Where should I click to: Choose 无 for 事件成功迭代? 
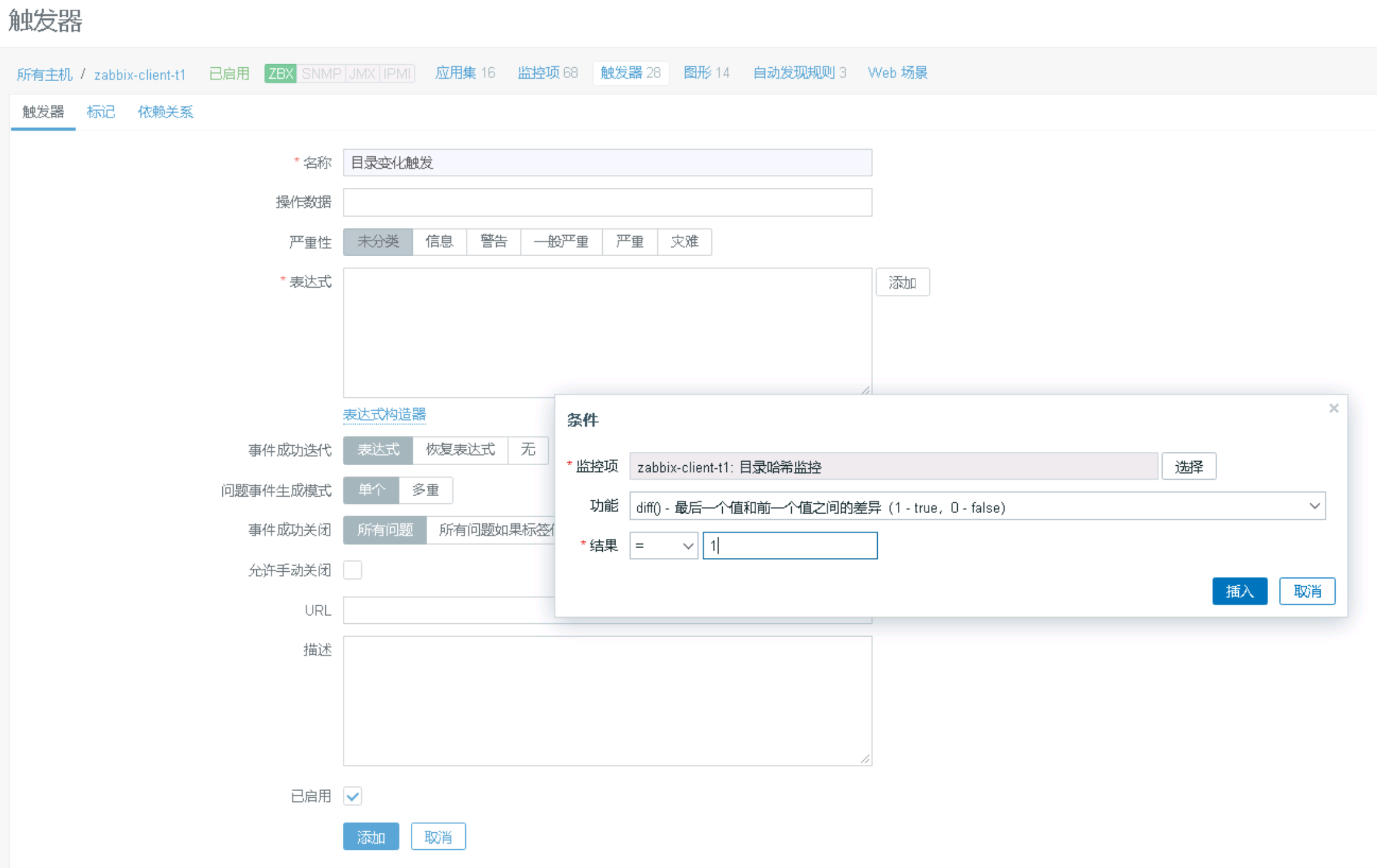point(528,450)
